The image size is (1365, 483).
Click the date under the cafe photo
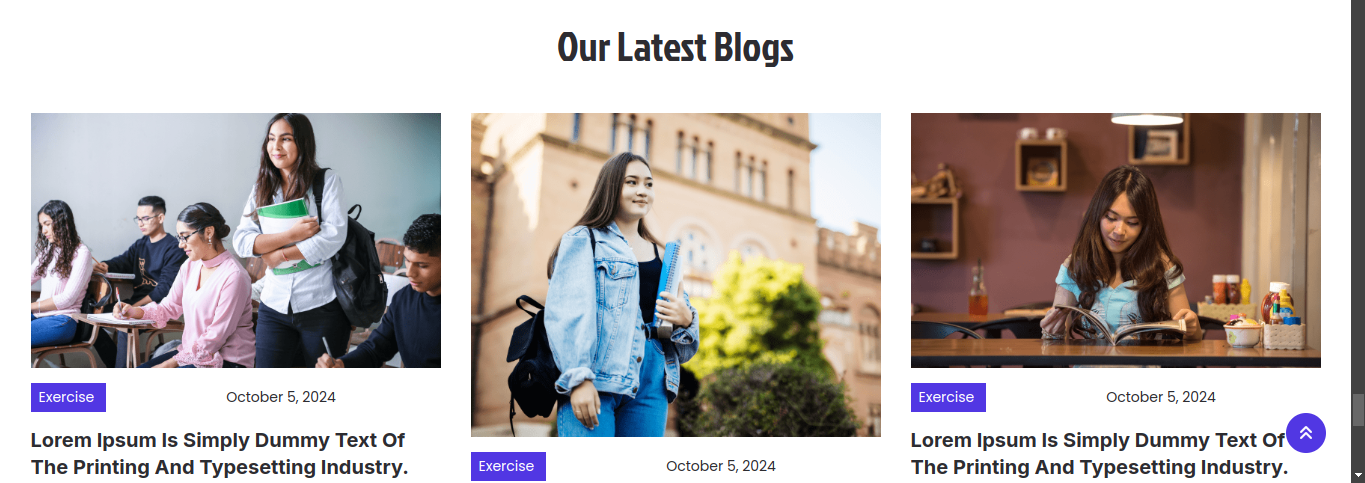(x=1161, y=397)
